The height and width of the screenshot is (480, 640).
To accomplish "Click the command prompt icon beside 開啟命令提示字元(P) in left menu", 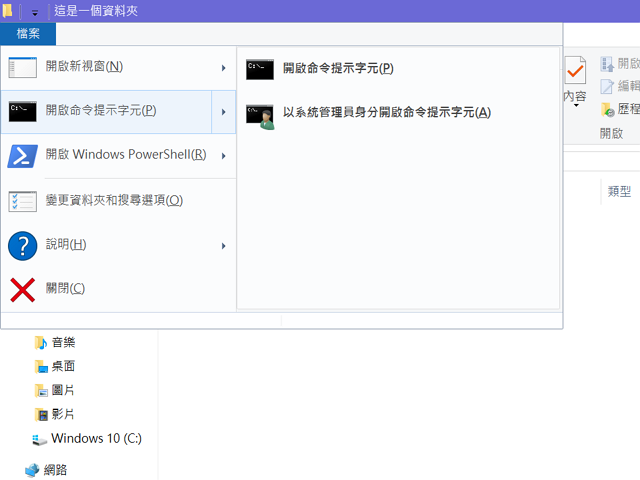I will click(22, 111).
